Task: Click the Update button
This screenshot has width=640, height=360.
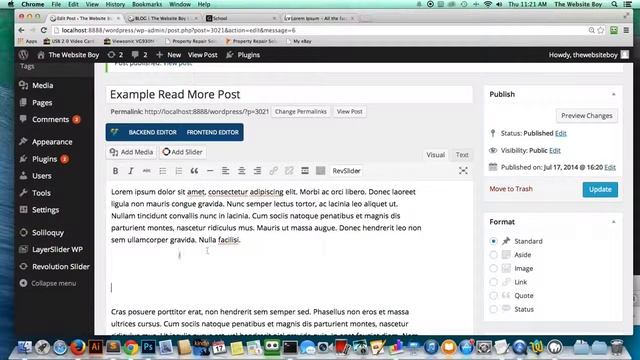Action: [600, 189]
